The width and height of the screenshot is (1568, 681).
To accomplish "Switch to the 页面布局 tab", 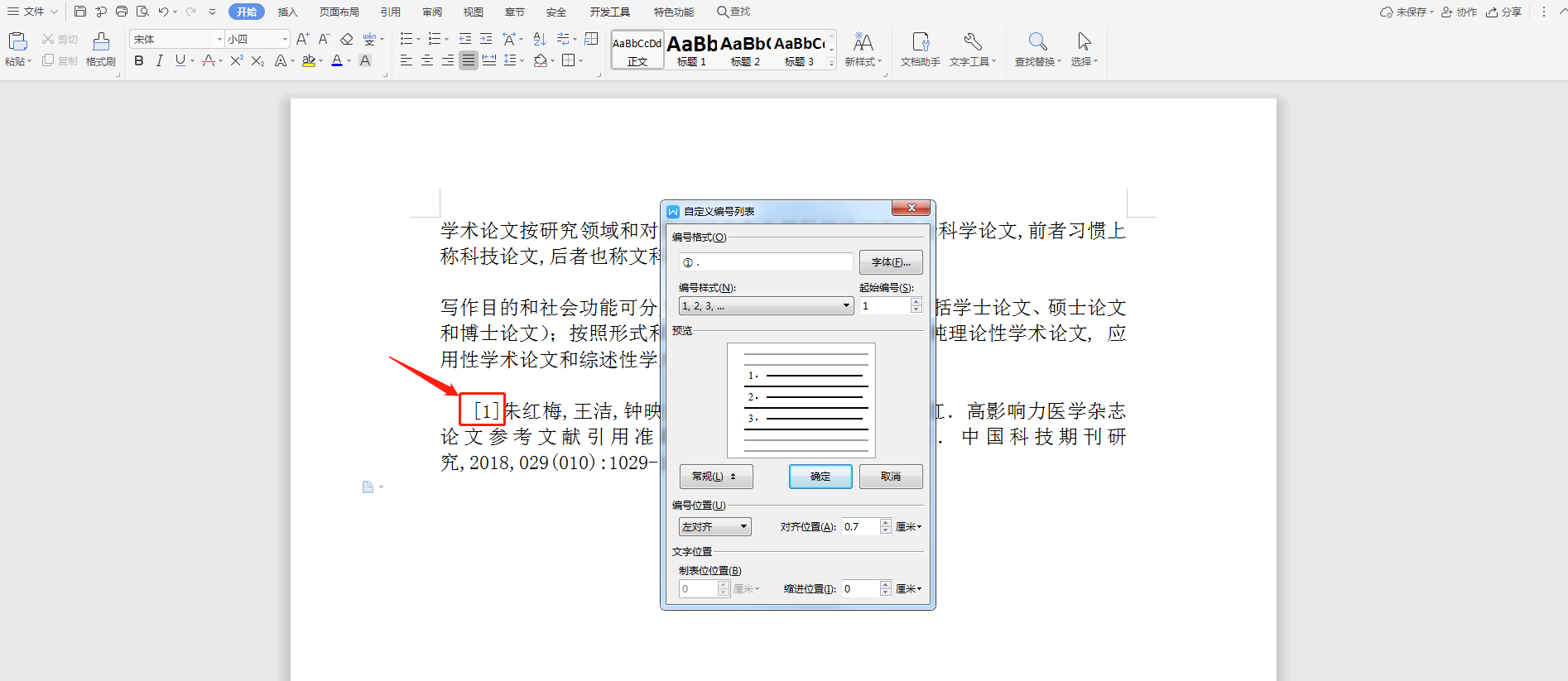I will coord(339,12).
